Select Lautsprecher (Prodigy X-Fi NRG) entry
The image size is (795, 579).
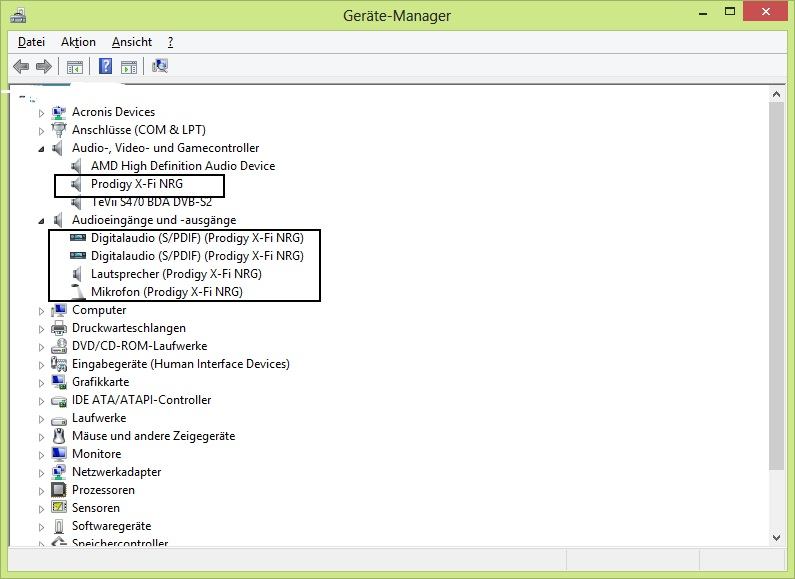click(176, 274)
